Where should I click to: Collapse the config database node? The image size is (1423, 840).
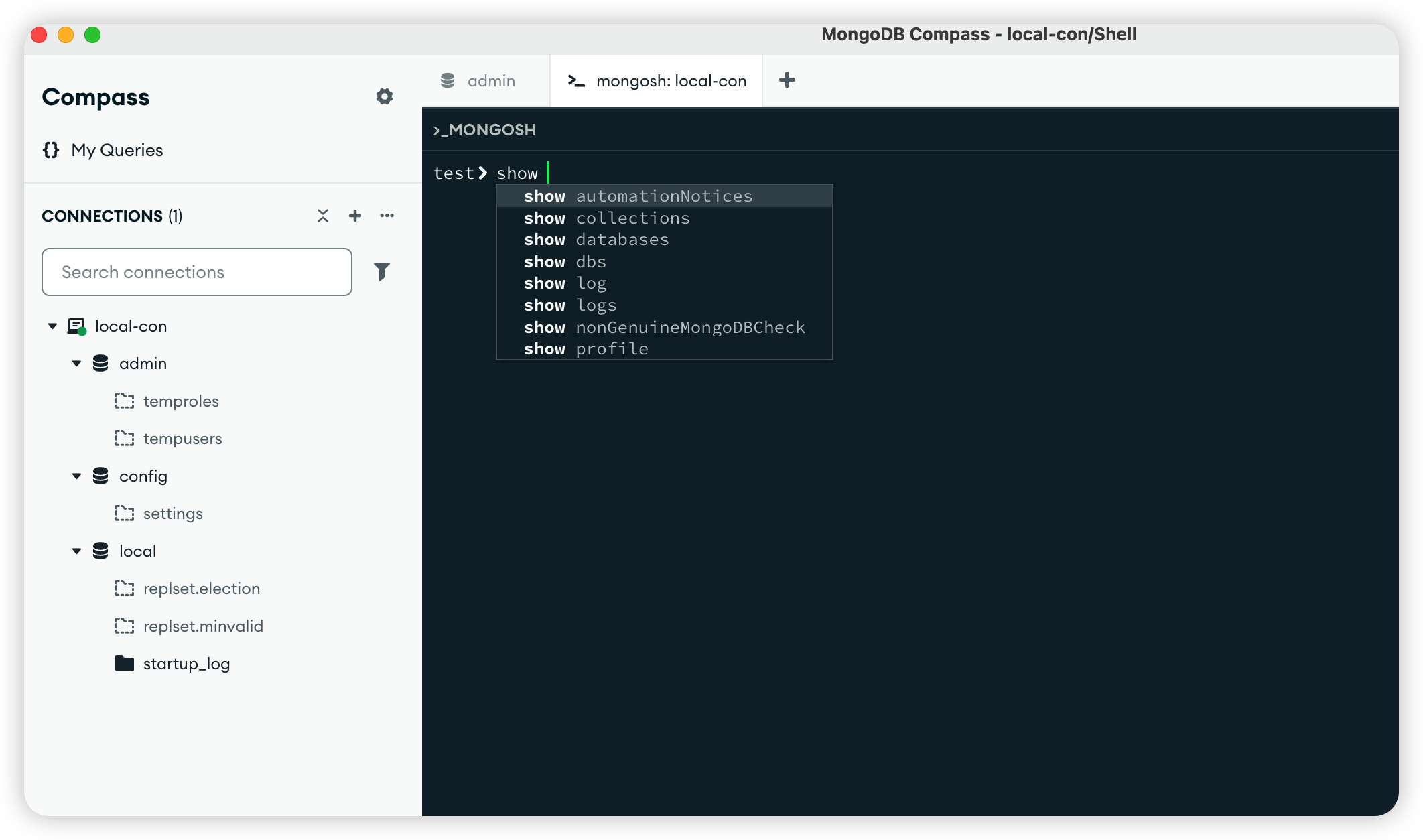pos(77,476)
